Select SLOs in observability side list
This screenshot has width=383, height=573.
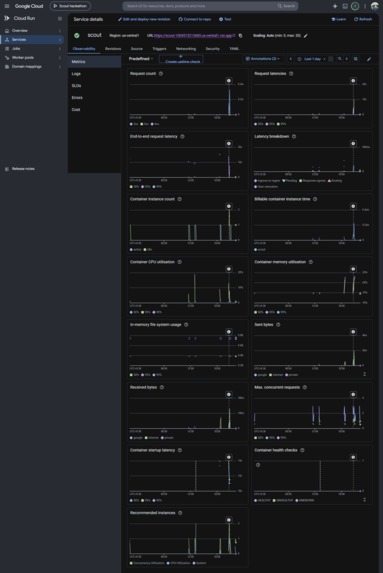95,86
